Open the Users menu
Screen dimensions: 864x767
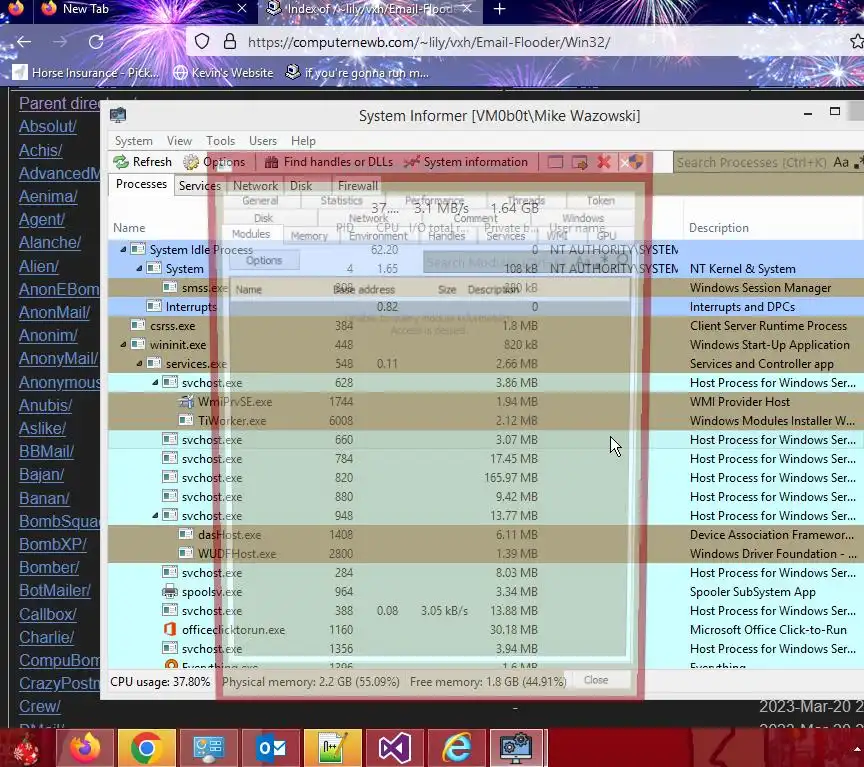(263, 141)
